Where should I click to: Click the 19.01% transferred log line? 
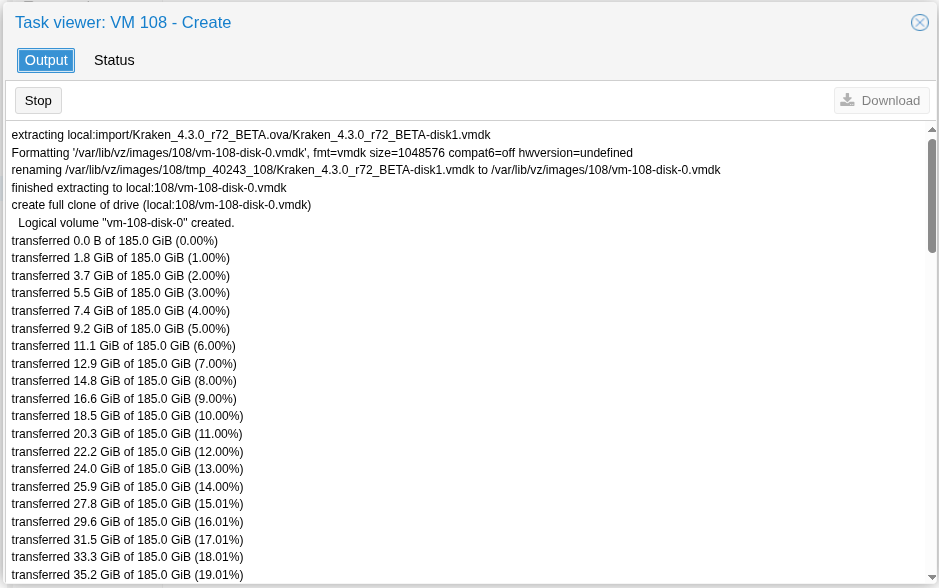(x=127, y=575)
